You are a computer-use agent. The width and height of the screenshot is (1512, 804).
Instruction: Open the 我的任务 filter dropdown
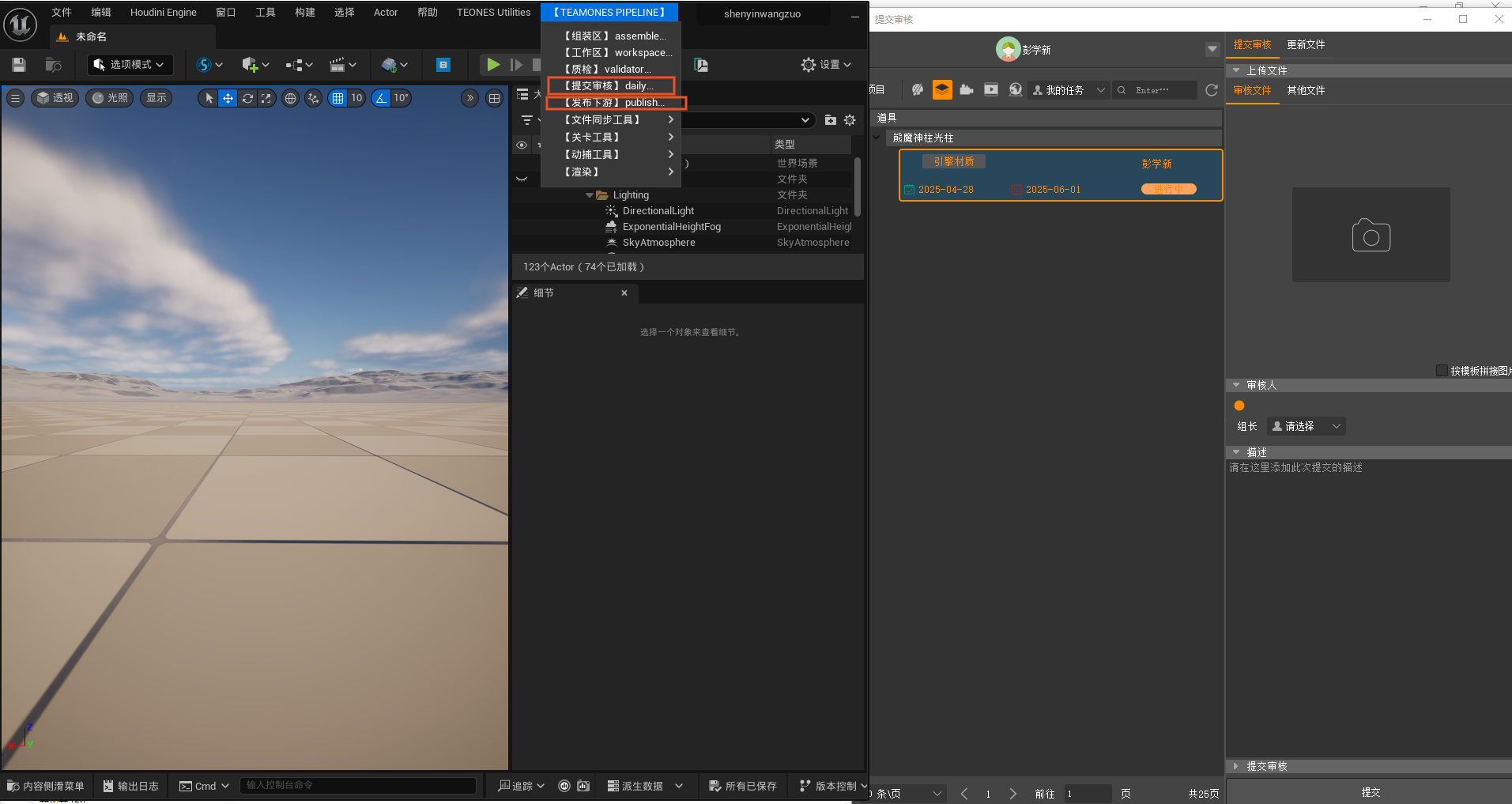pyautogui.click(x=1069, y=90)
